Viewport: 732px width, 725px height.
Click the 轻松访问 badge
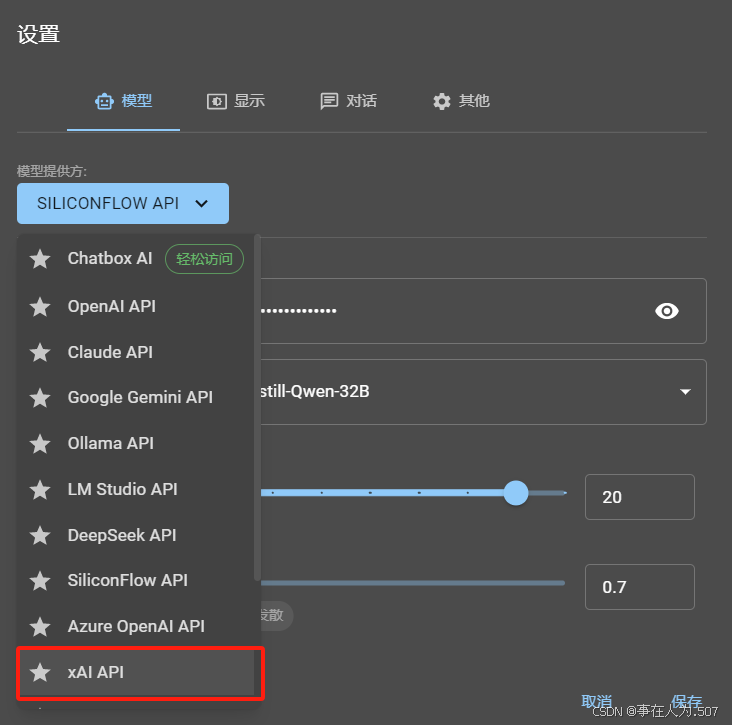click(x=204, y=259)
